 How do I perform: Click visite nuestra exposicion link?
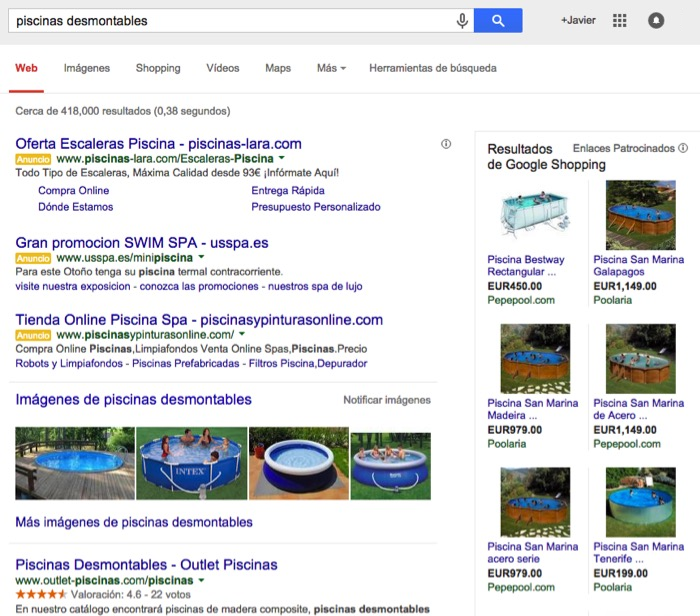pos(73,287)
